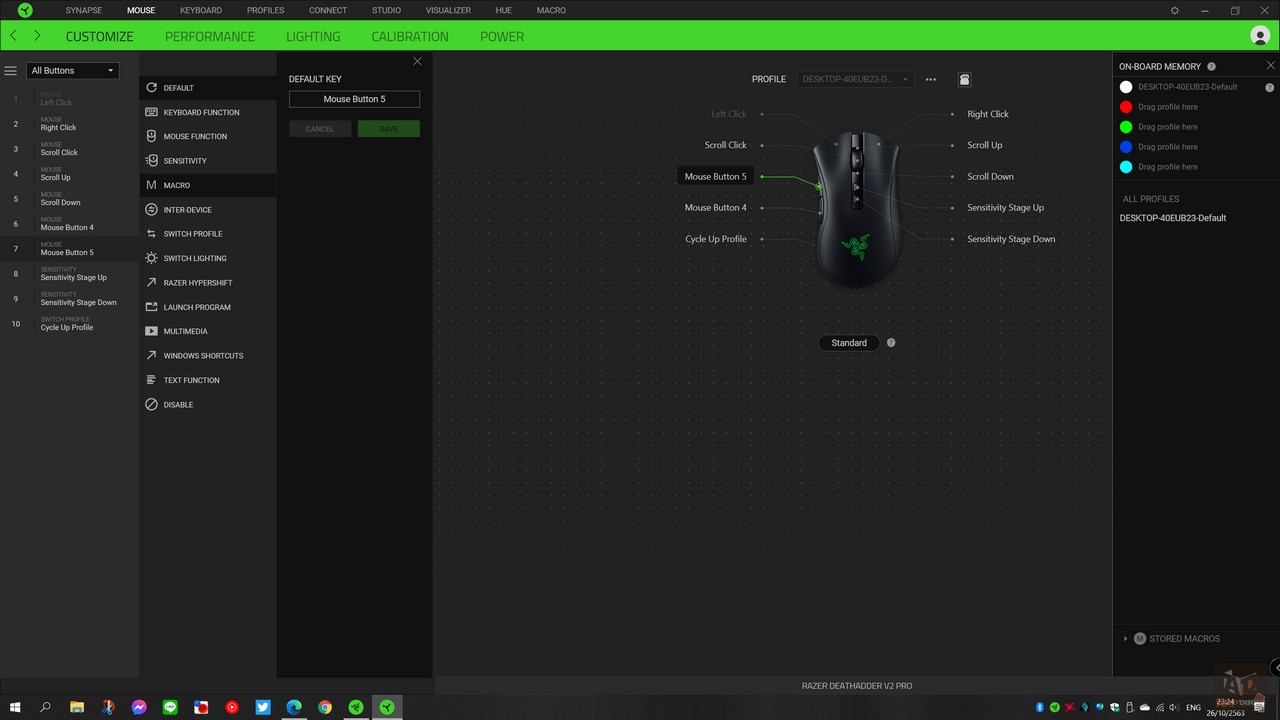Open the Profiles tab
Image resolution: width=1280 pixels, height=720 pixels.
click(266, 10)
